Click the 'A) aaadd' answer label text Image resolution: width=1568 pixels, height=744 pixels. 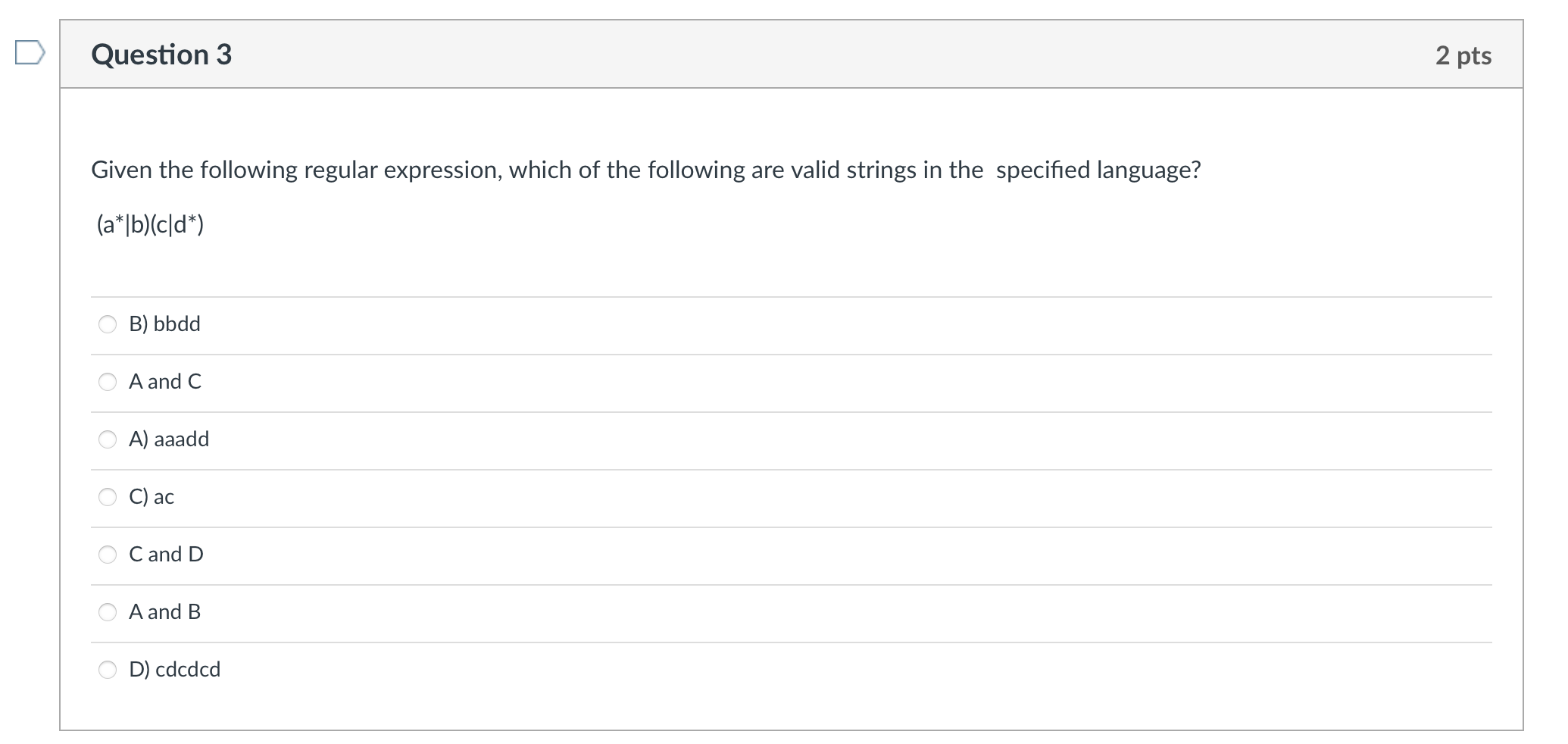click(x=169, y=439)
